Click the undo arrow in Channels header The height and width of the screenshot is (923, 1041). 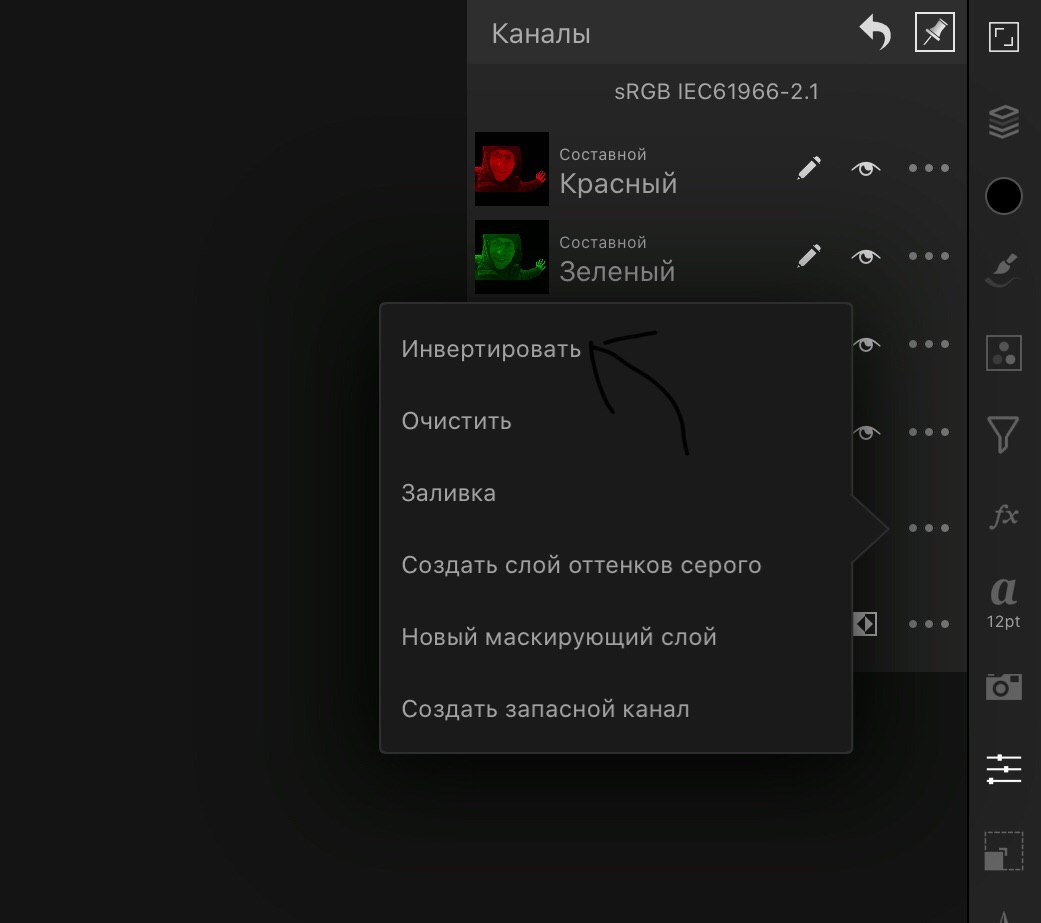coord(876,33)
